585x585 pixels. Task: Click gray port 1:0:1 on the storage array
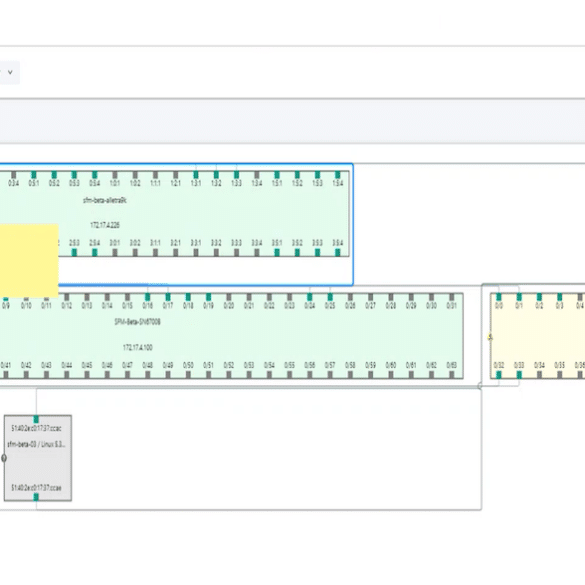[x=115, y=175]
